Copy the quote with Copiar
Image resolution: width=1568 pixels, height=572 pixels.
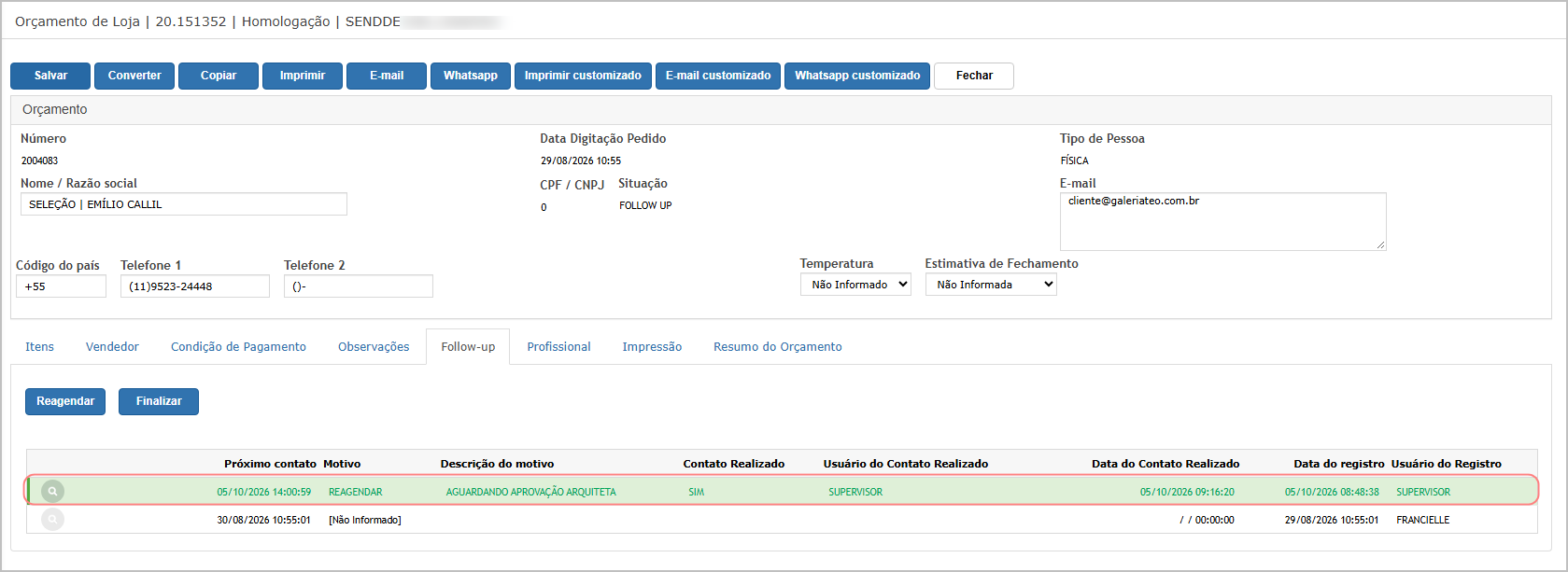[x=219, y=76]
